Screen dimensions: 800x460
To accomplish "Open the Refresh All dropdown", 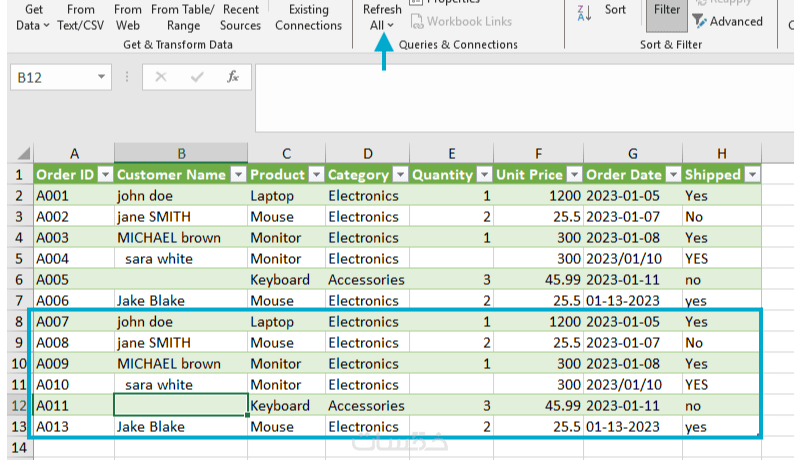I will pos(382,25).
